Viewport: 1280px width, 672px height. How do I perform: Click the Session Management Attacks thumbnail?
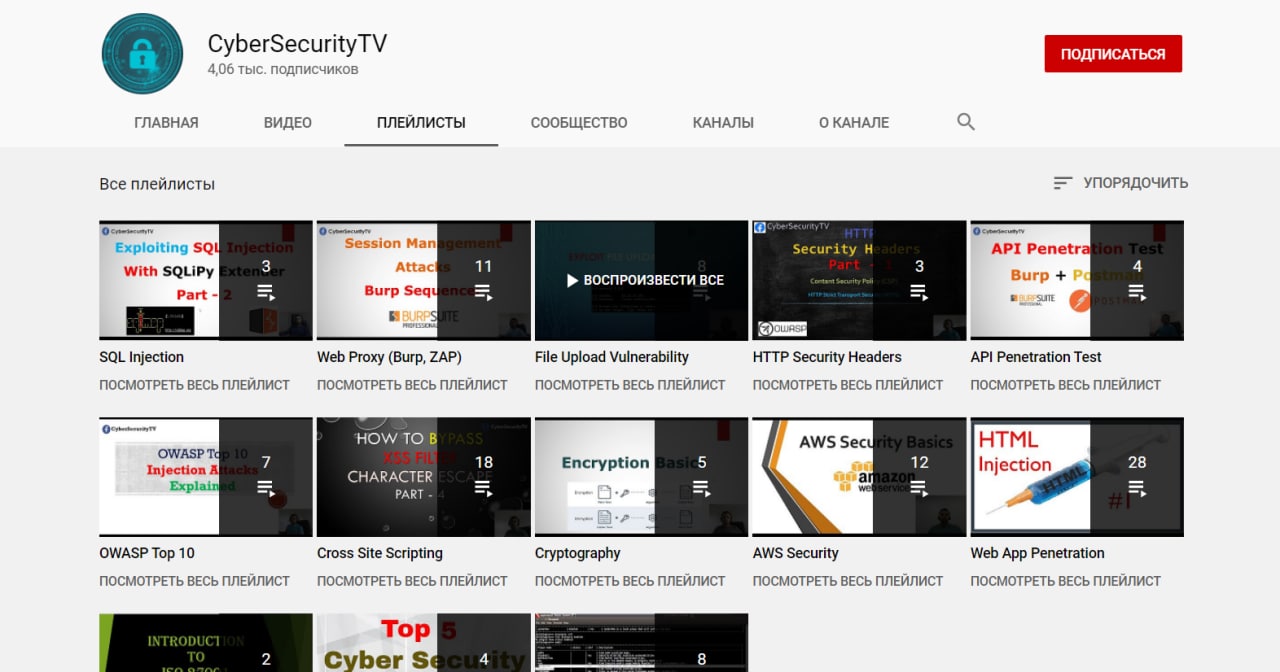[x=424, y=280]
